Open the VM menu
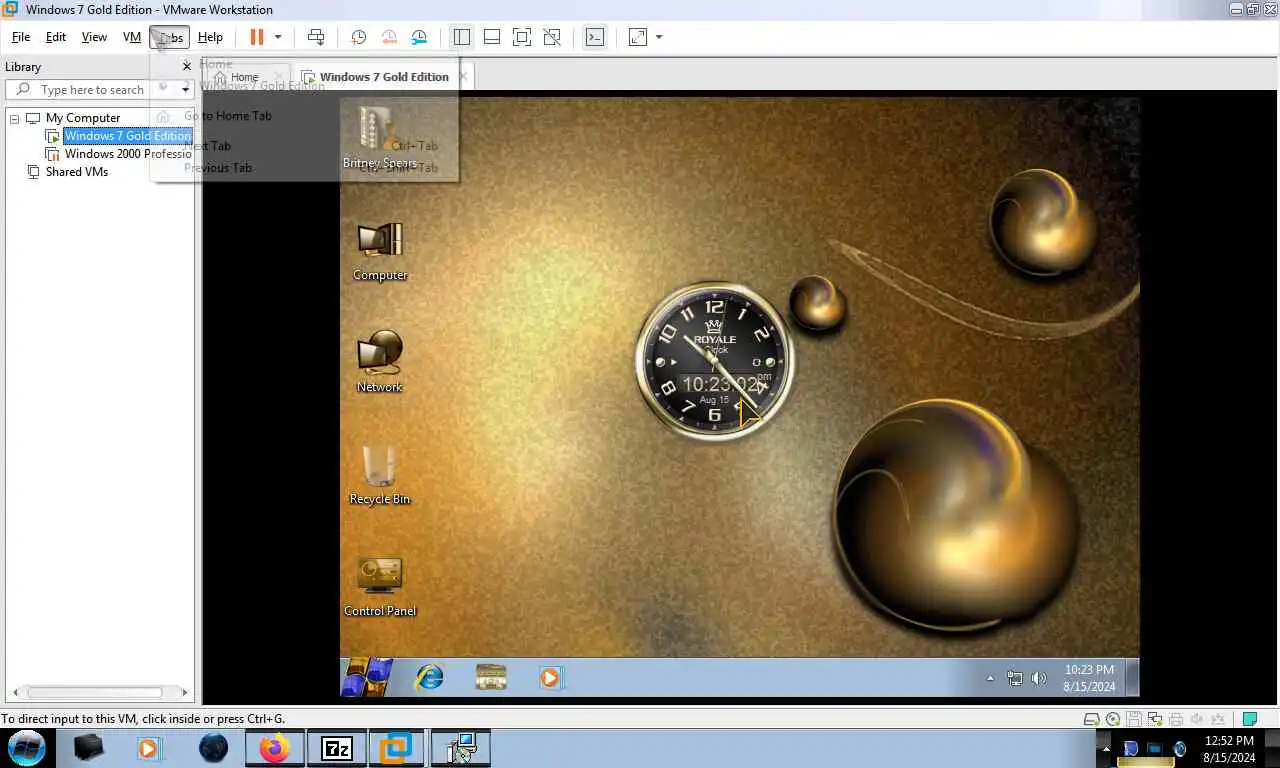This screenshot has height=768, width=1280. pos(132,37)
